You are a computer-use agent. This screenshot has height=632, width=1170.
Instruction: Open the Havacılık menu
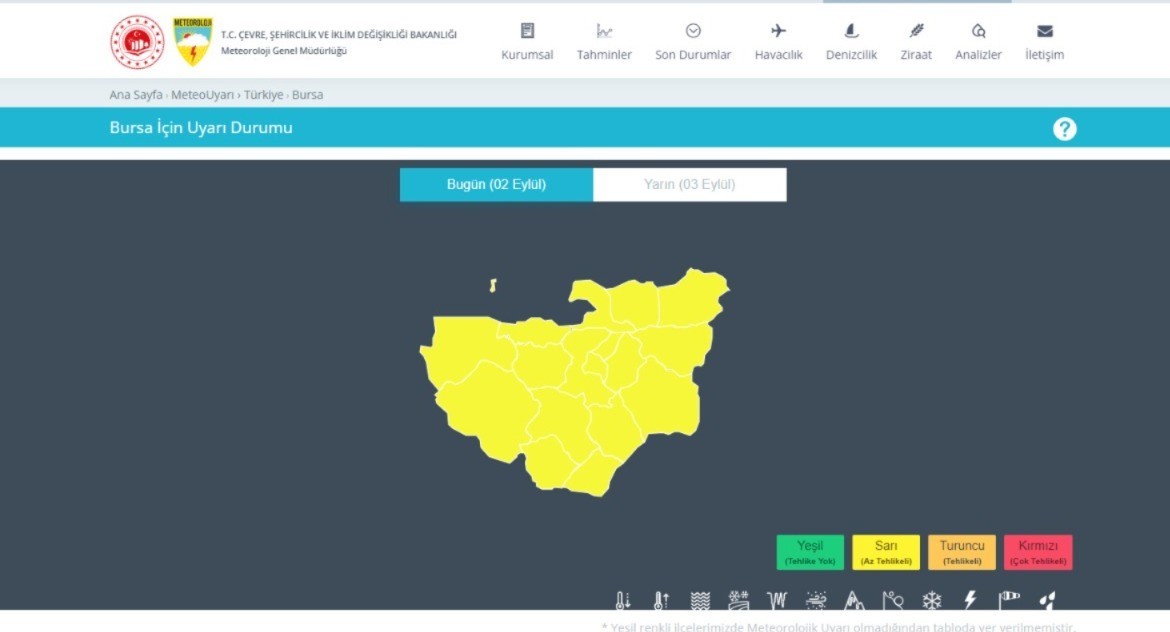tap(778, 42)
